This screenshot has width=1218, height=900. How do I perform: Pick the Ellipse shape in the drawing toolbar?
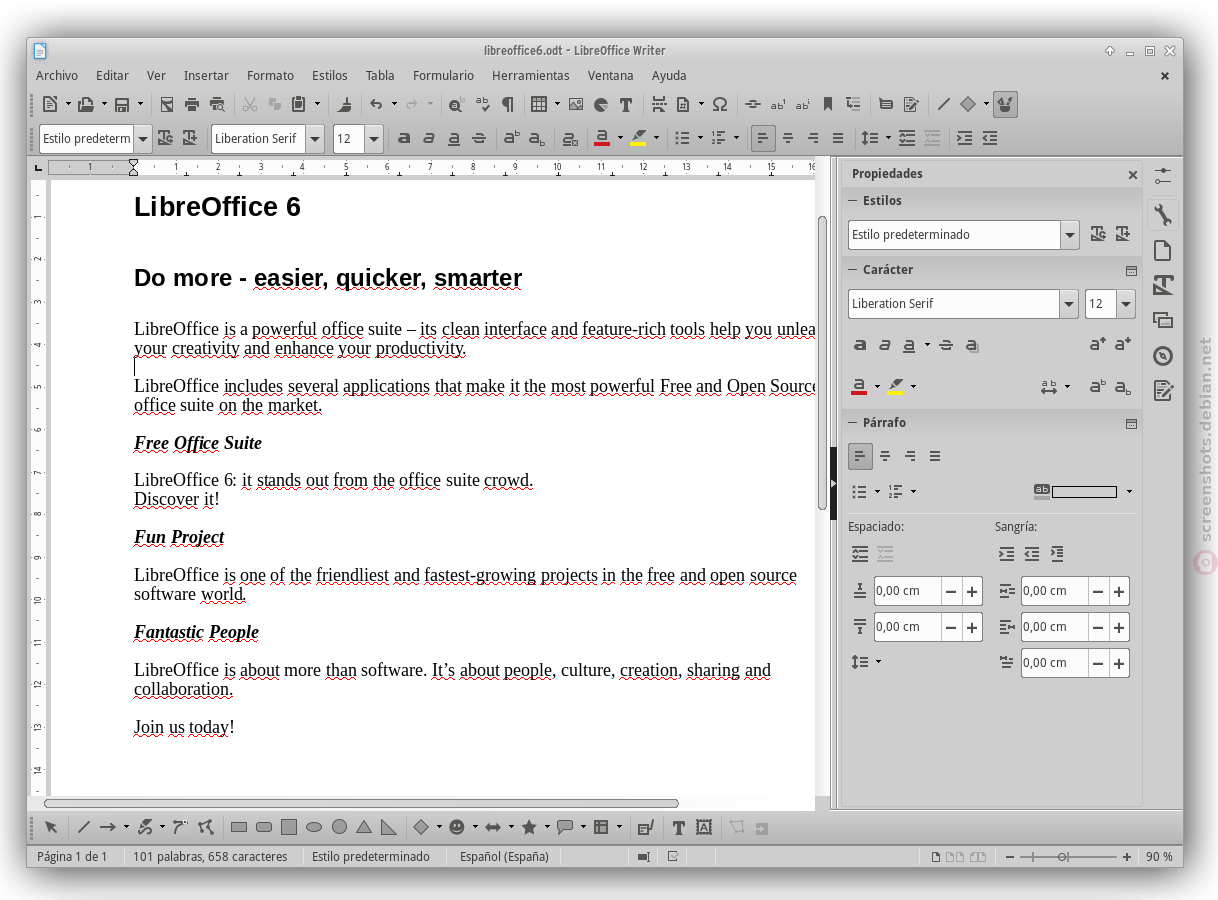[x=314, y=827]
